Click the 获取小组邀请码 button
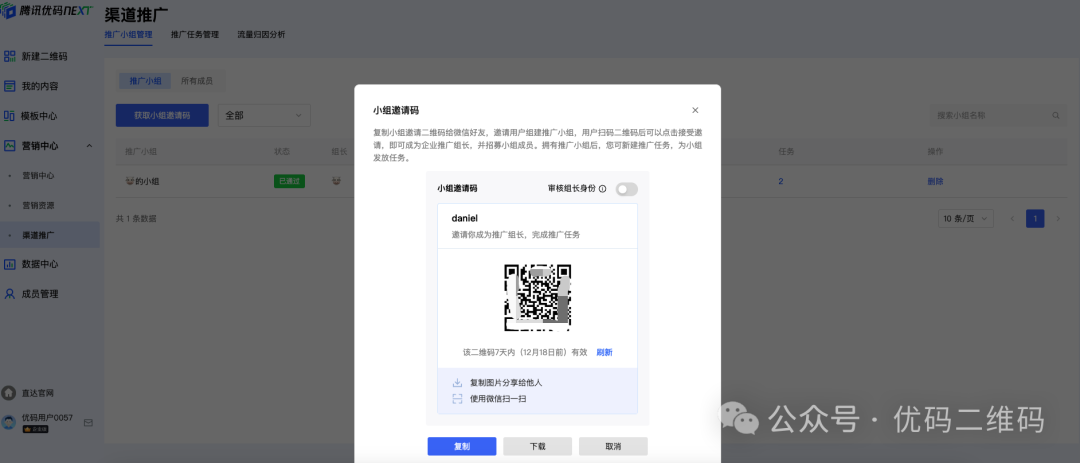The height and width of the screenshot is (463, 1080). [x=162, y=116]
